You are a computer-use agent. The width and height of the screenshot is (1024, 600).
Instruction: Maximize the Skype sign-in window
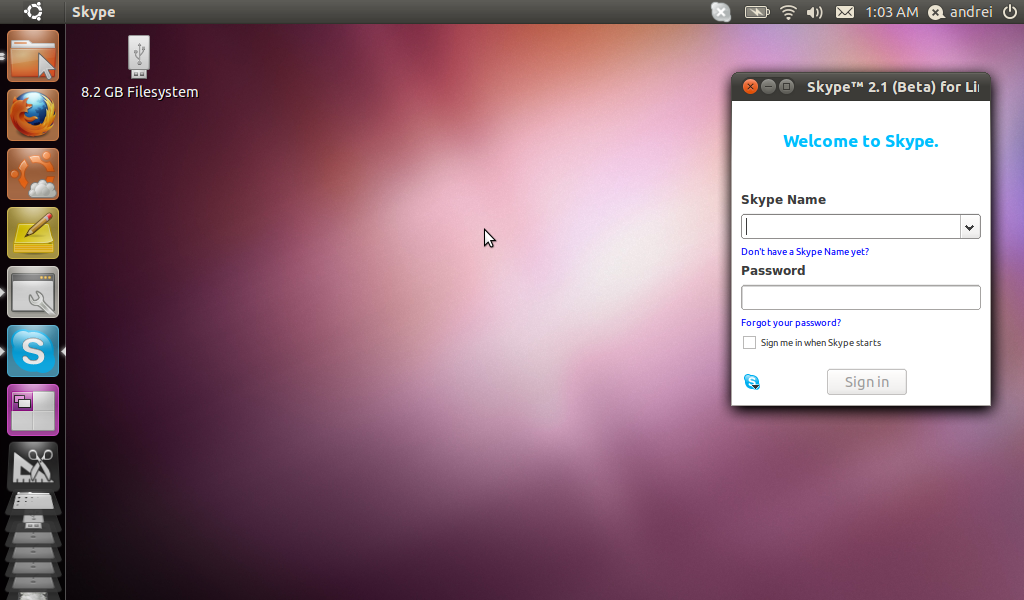[786, 86]
